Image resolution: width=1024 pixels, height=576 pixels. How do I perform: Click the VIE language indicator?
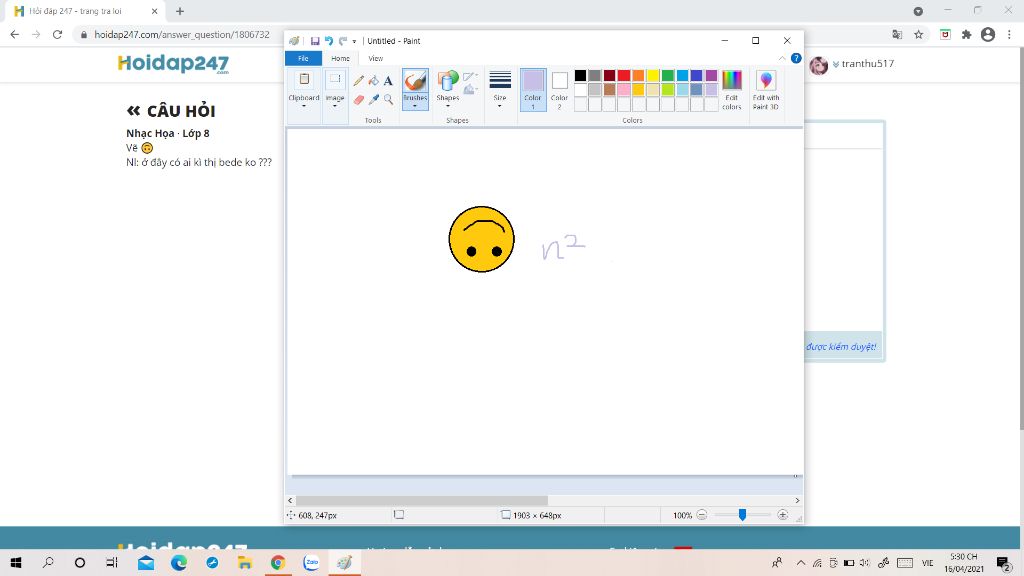click(x=927, y=562)
